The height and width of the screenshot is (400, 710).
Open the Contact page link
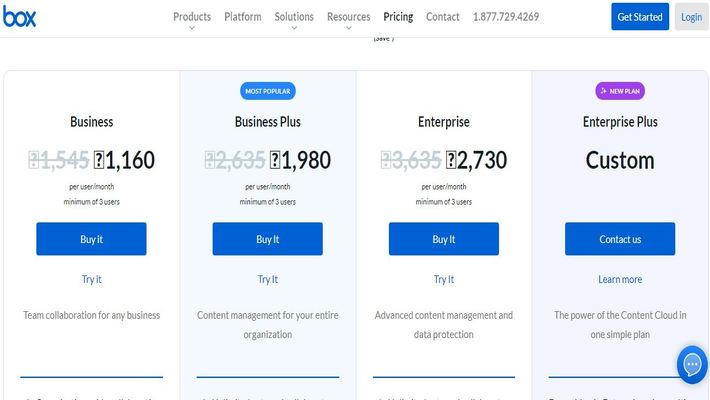coord(442,17)
